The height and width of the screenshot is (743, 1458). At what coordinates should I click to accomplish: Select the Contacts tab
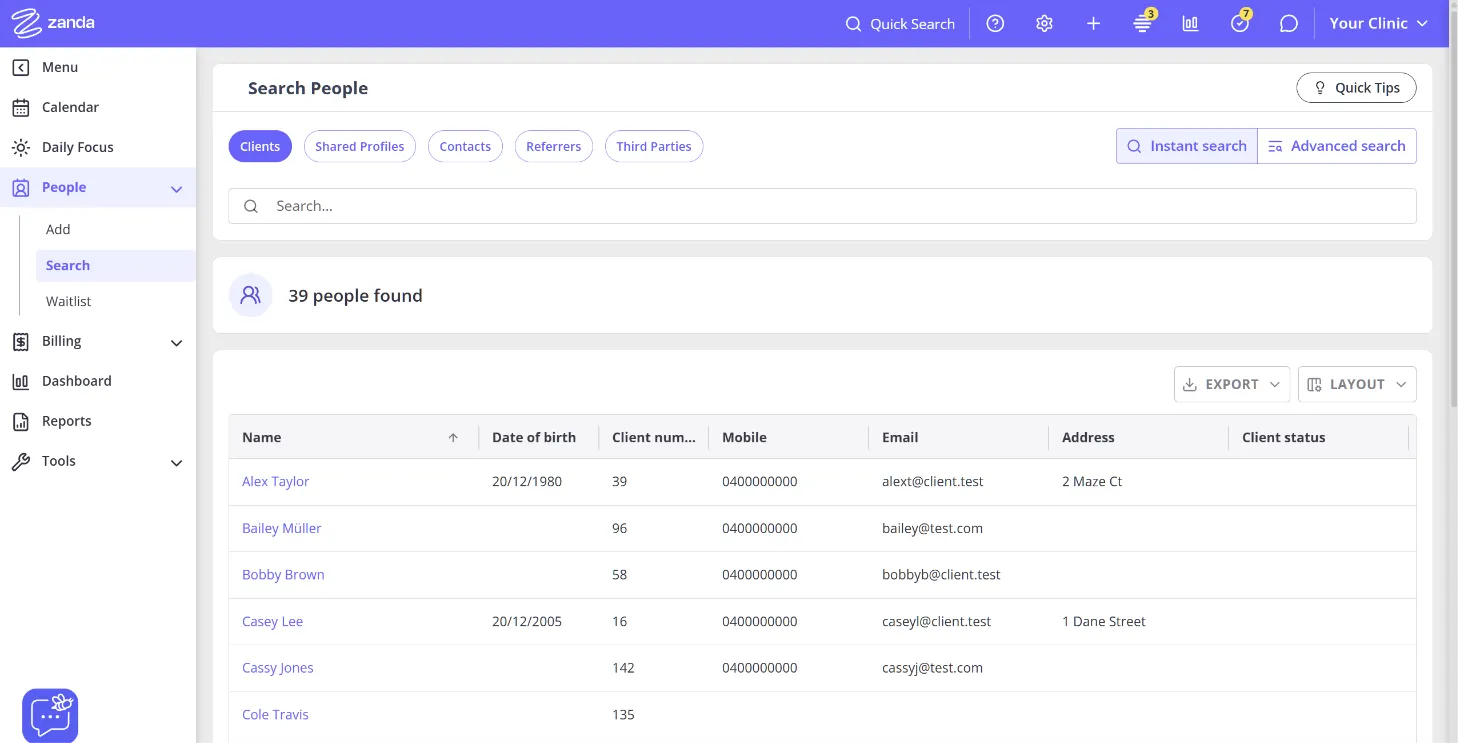coord(465,146)
